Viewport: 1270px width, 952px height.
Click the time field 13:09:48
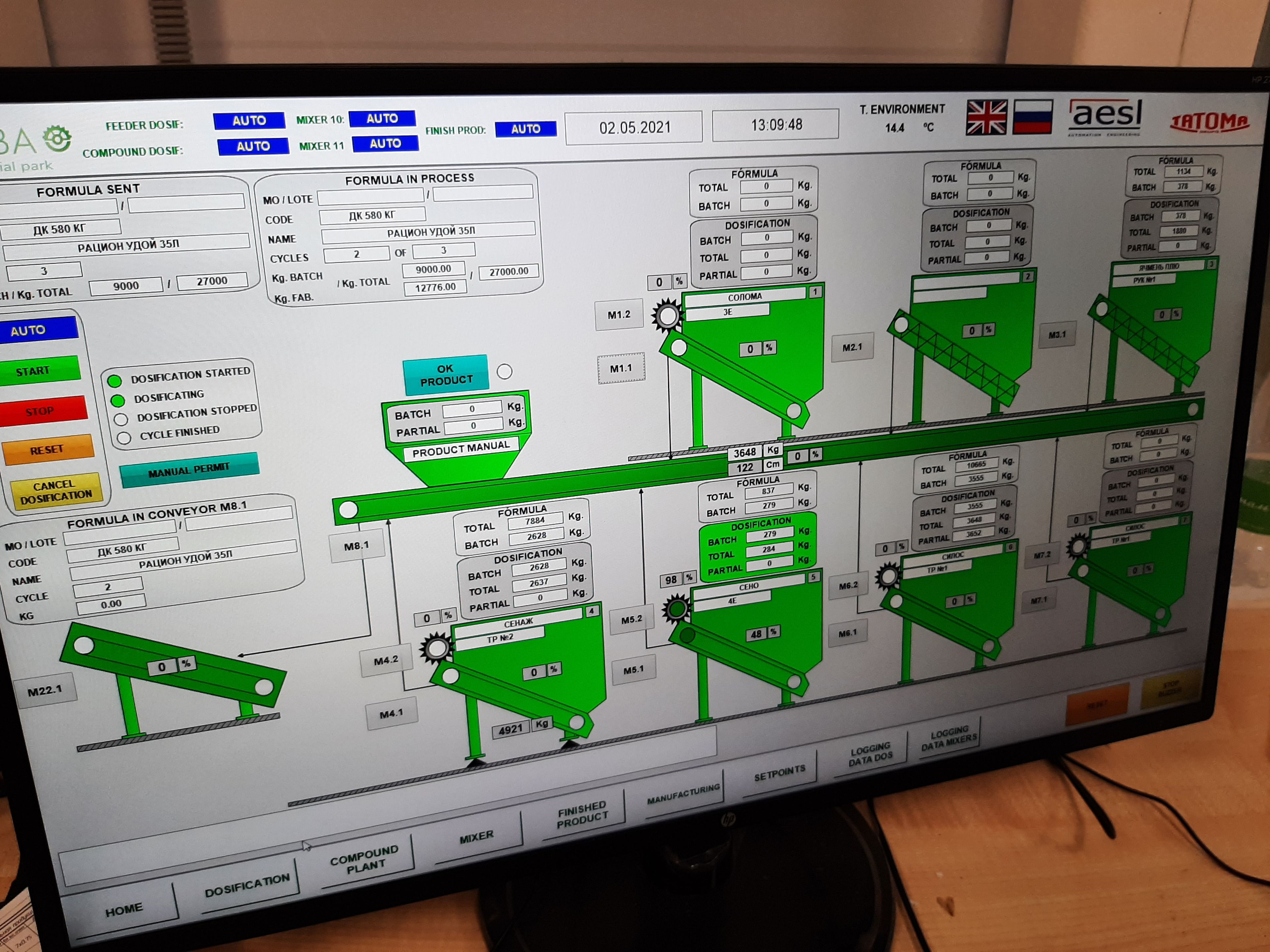click(776, 125)
